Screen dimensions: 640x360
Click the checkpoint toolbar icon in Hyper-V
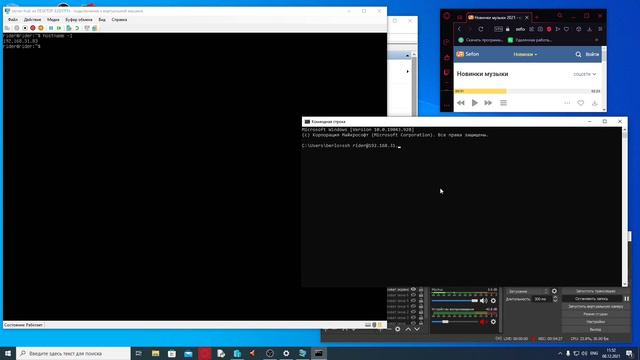tap(69, 28)
